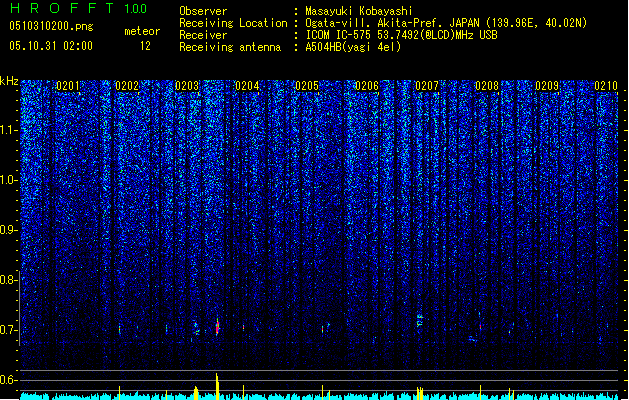This screenshot has width=629, height=400.
Task: Click the Observer label
Action: click(x=203, y=11)
